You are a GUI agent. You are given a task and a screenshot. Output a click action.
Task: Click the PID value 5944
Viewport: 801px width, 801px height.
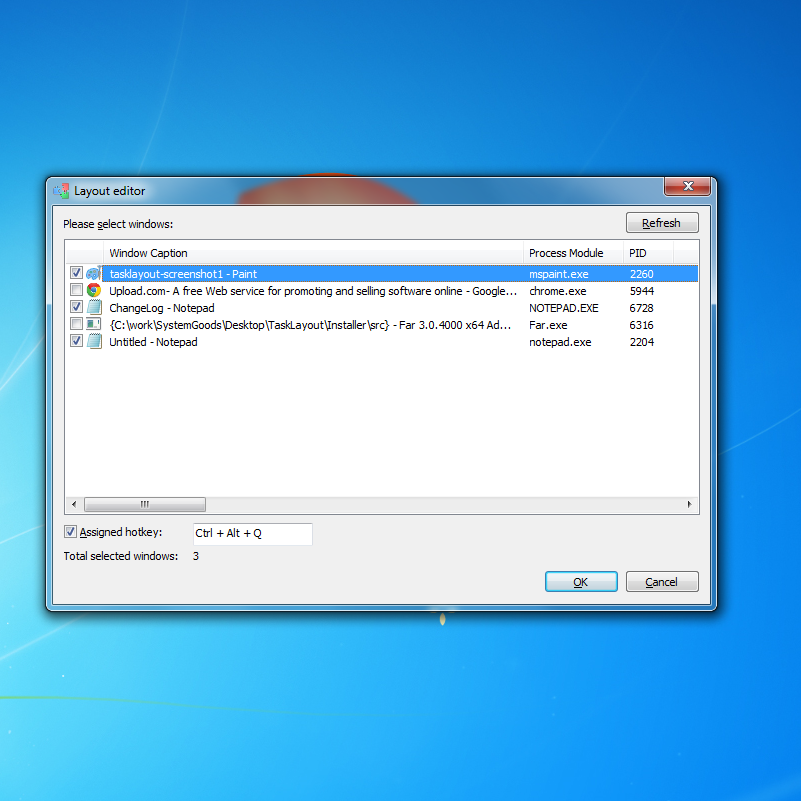click(642, 291)
